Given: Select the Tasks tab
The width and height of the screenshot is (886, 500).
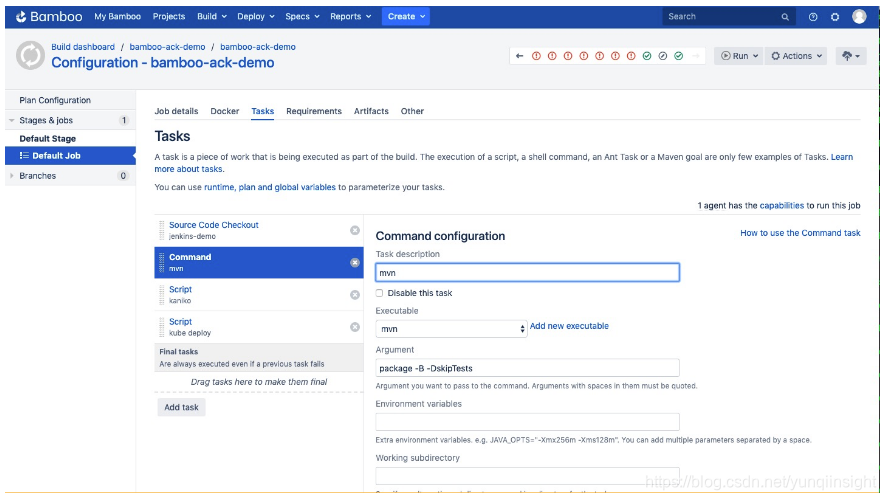Looking at the screenshot, I should 263,111.
